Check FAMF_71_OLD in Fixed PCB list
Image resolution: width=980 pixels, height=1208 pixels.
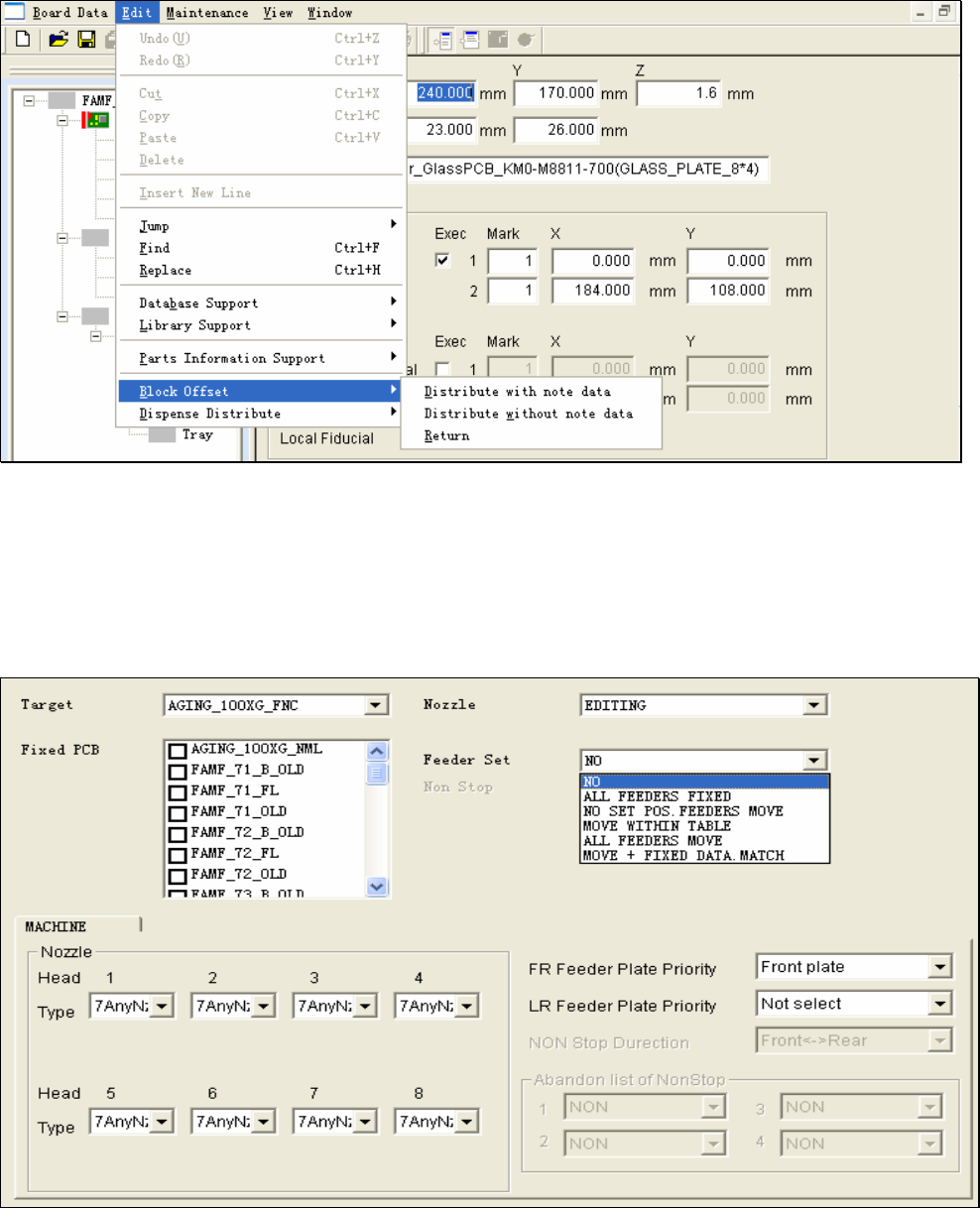pos(178,812)
